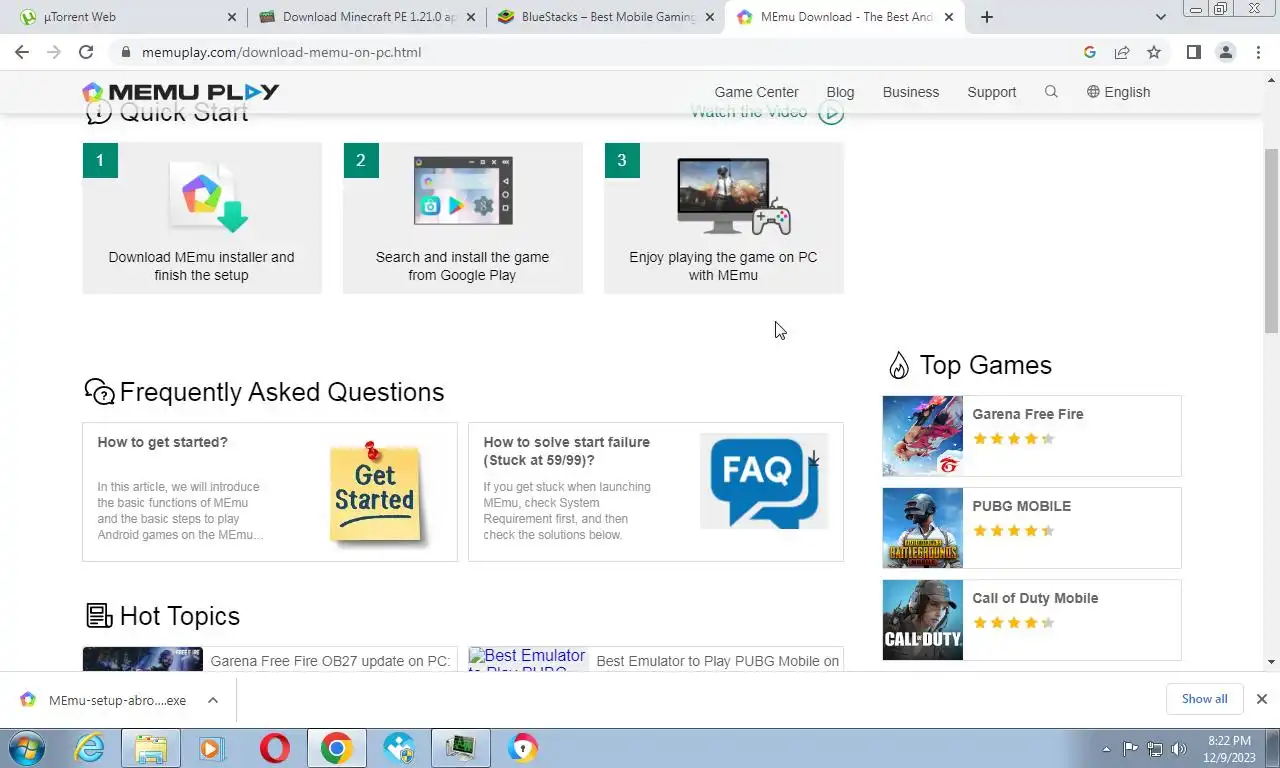Launch Internet Explorer from taskbar
Viewport: 1280px width, 768px height.
tap(89, 748)
